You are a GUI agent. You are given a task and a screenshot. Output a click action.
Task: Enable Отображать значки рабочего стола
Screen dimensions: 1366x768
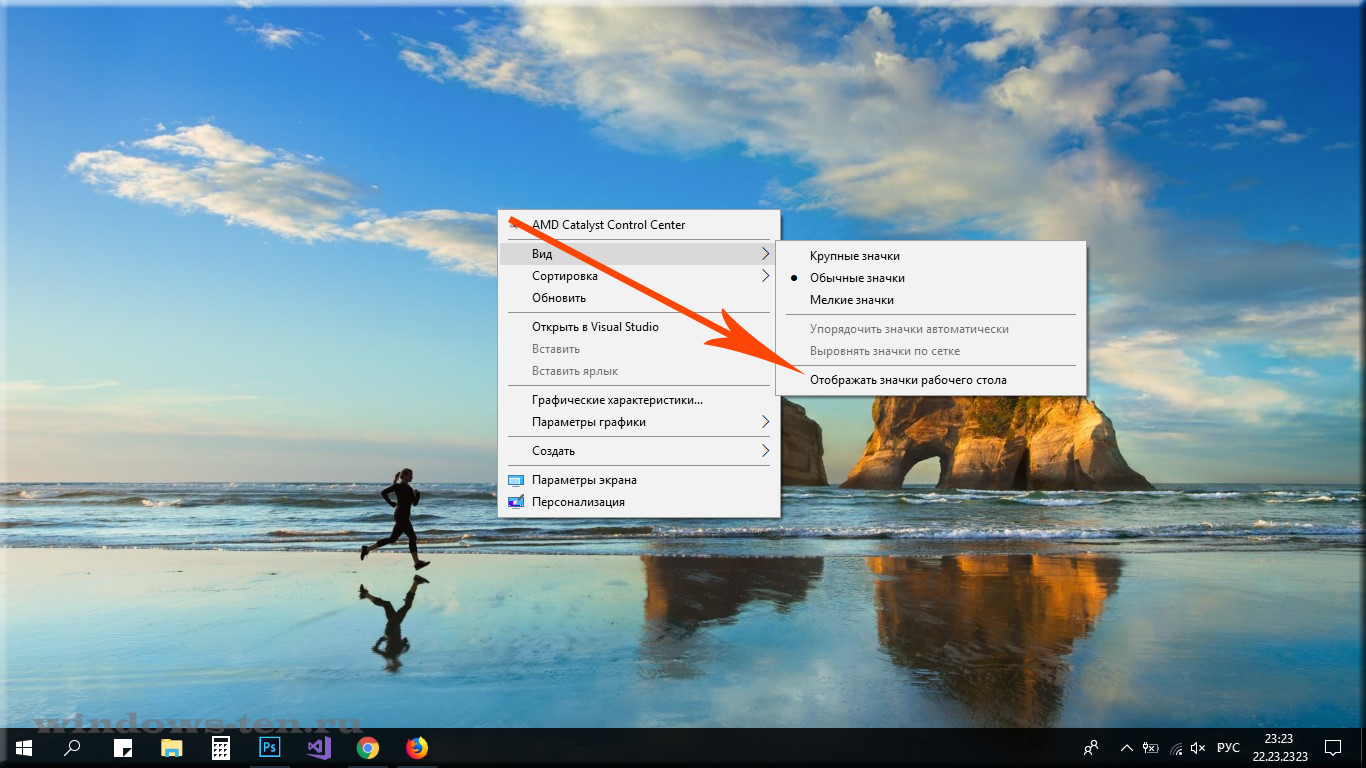click(x=931, y=380)
